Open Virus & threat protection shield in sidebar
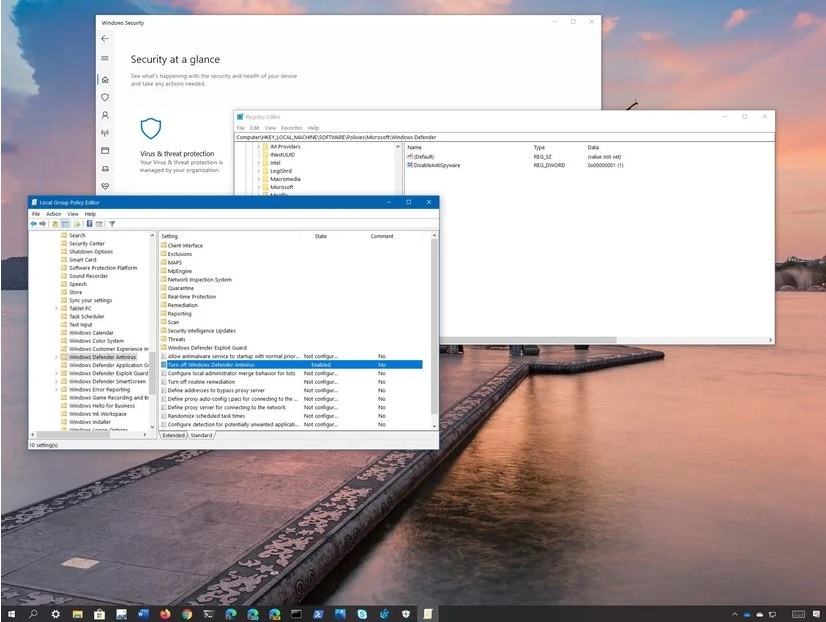The image size is (826, 622). 105,97
